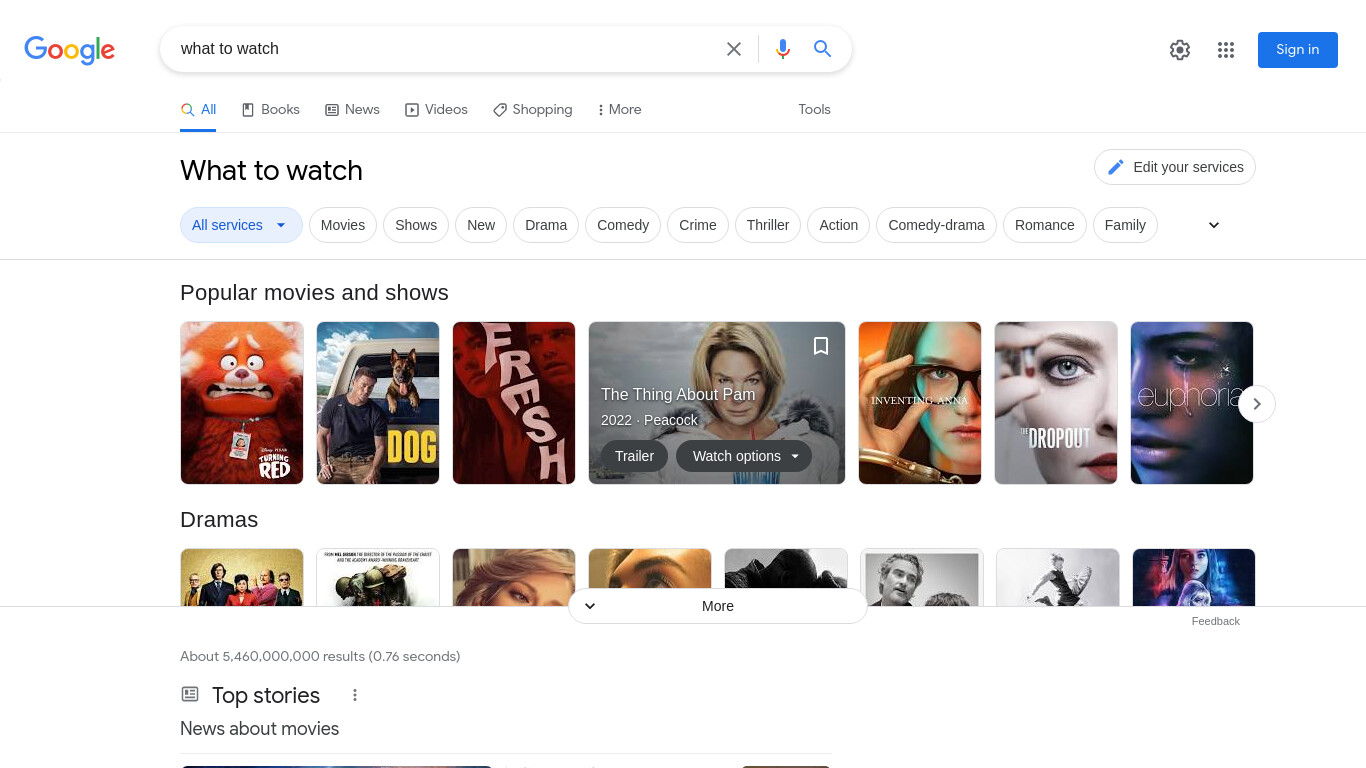The height and width of the screenshot is (768, 1366).
Task: Click the search text field
Action: coord(445,49)
